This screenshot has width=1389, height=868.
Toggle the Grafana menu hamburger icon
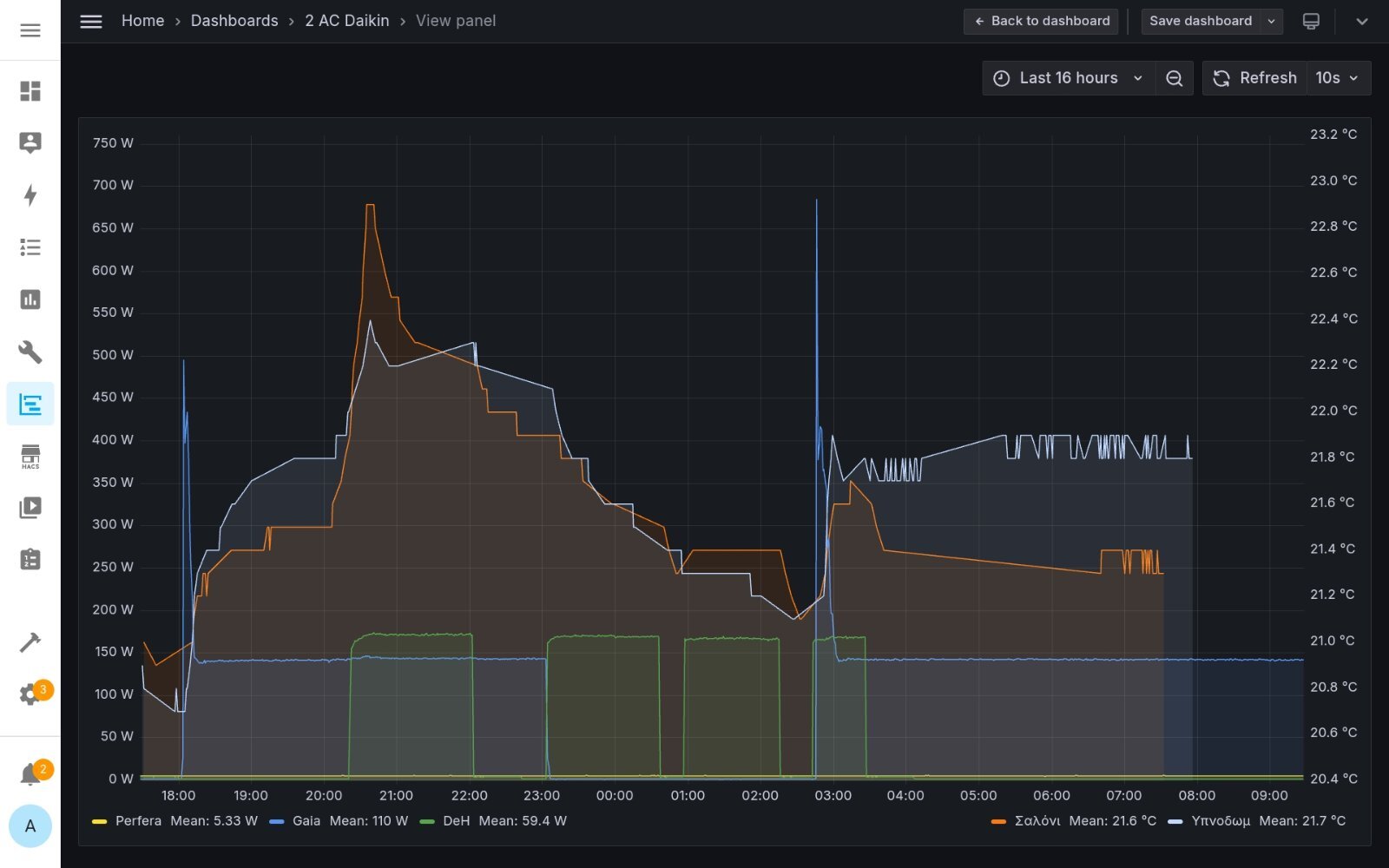[91, 21]
